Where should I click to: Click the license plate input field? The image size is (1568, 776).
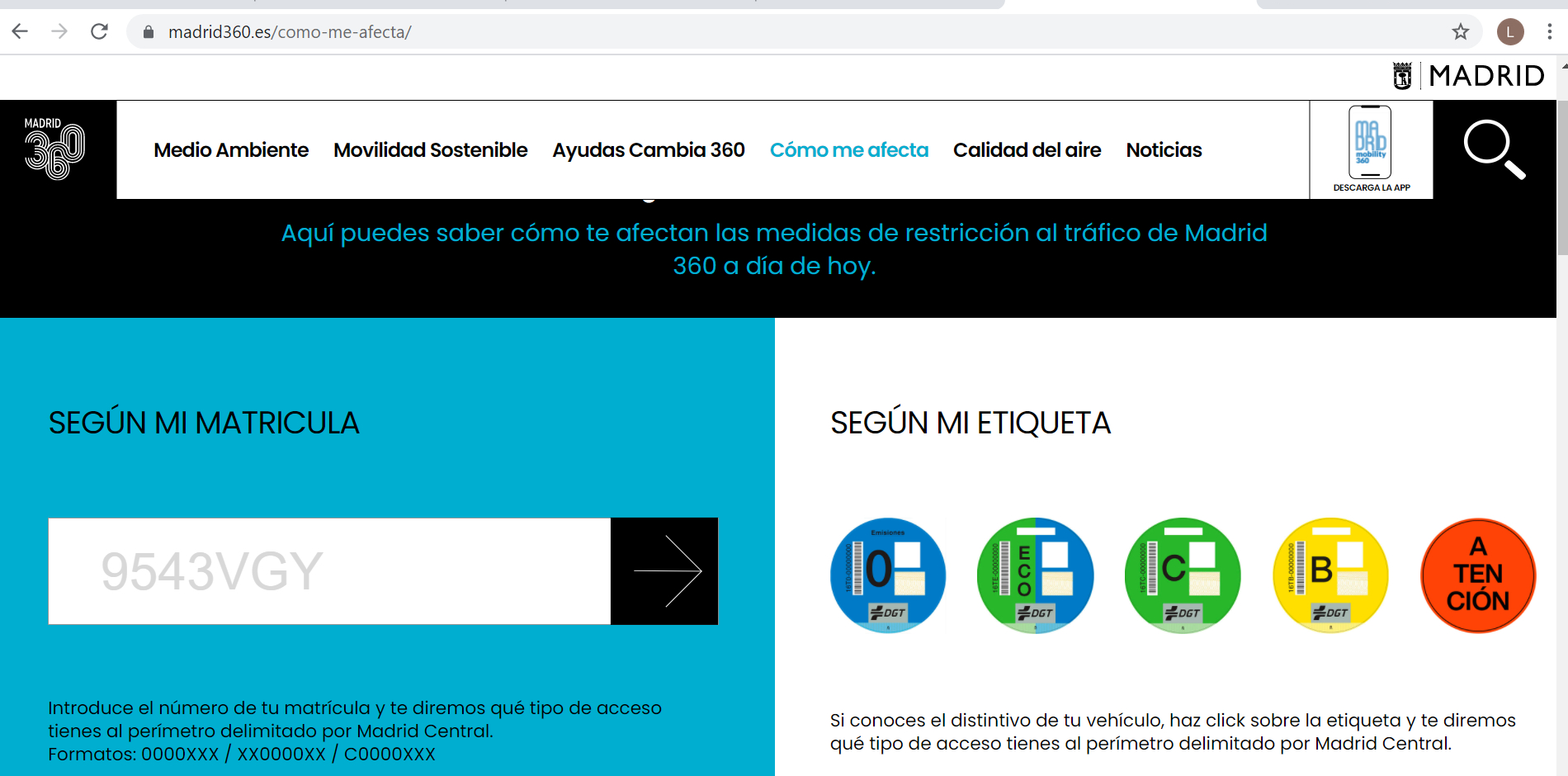pyautogui.click(x=329, y=571)
